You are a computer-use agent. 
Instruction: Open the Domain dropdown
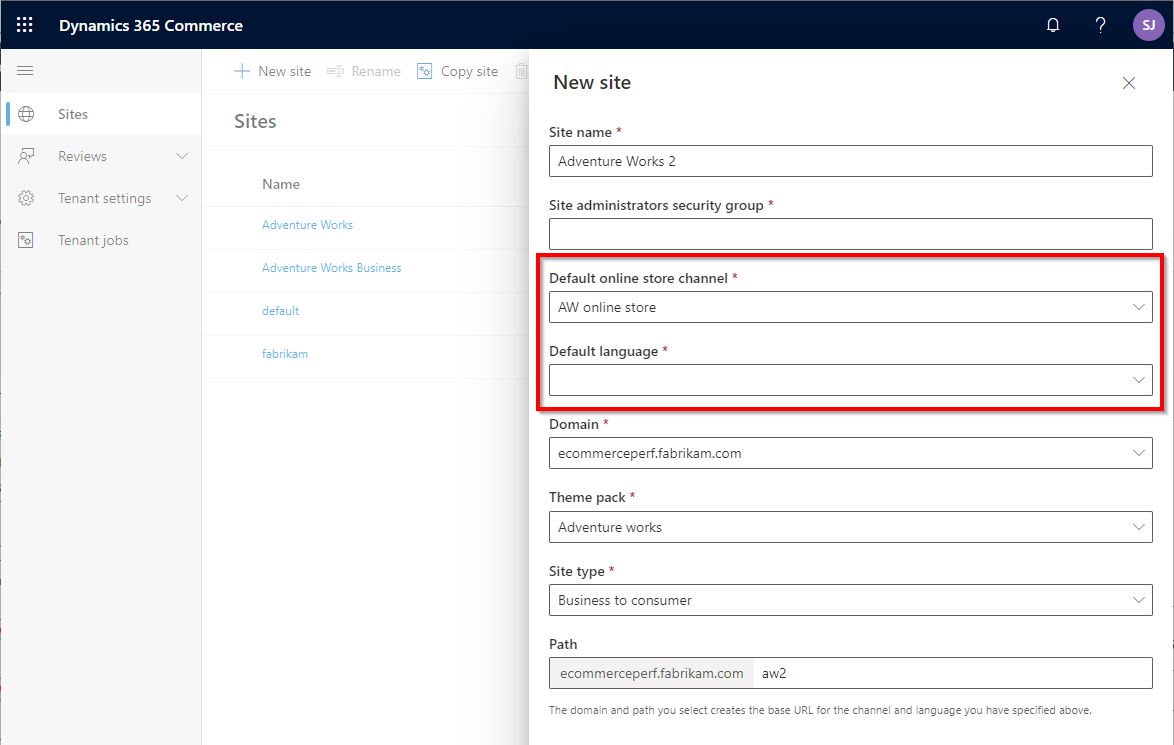(851, 453)
